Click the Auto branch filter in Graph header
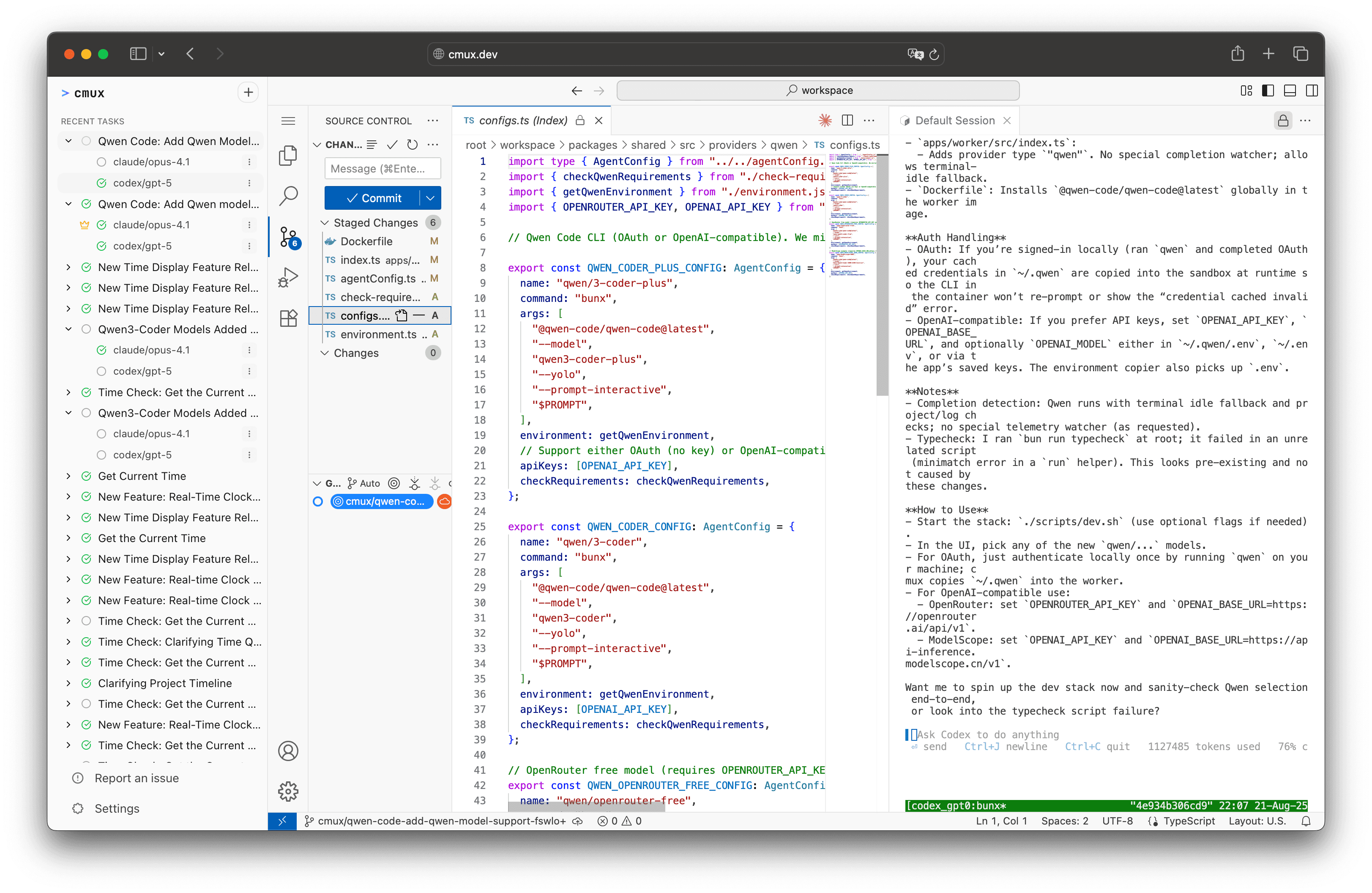Image resolution: width=1372 pixels, height=893 pixels. tap(364, 483)
